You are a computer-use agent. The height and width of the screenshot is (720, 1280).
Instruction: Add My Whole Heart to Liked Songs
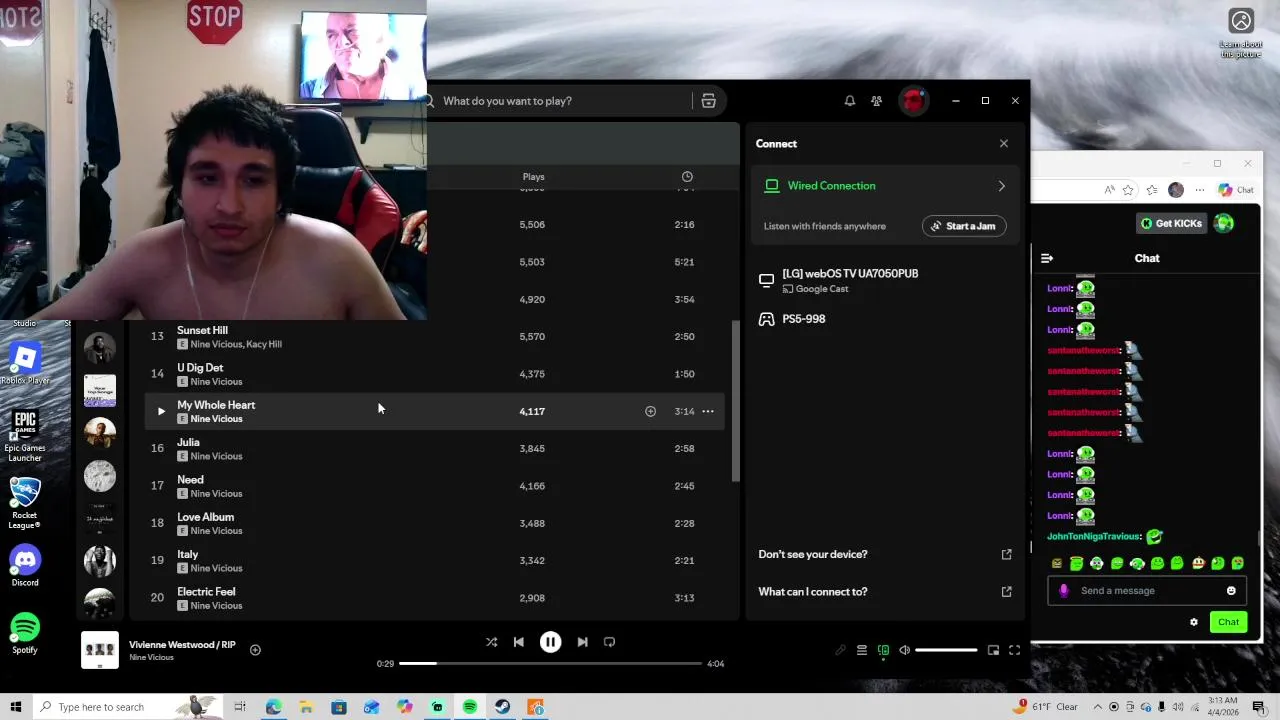pos(650,411)
